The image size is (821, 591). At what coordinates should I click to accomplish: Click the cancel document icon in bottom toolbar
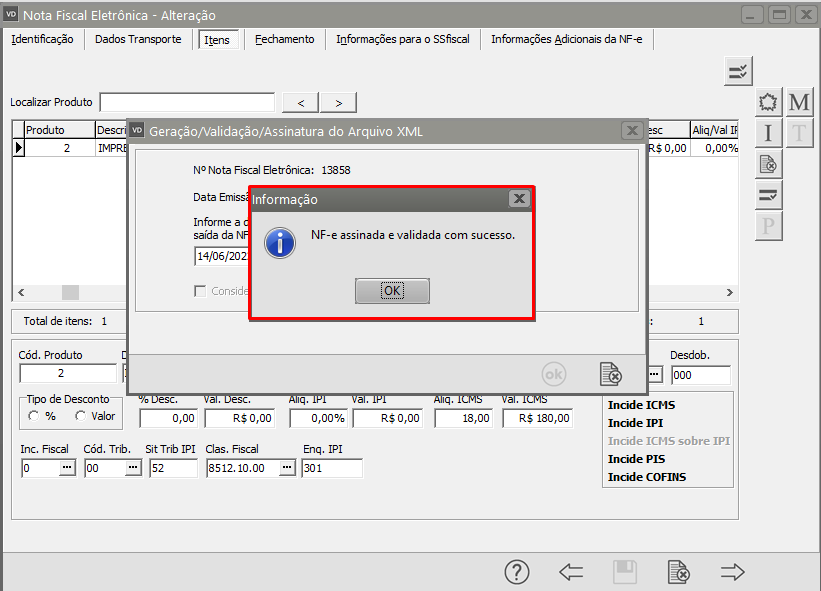coord(679,572)
